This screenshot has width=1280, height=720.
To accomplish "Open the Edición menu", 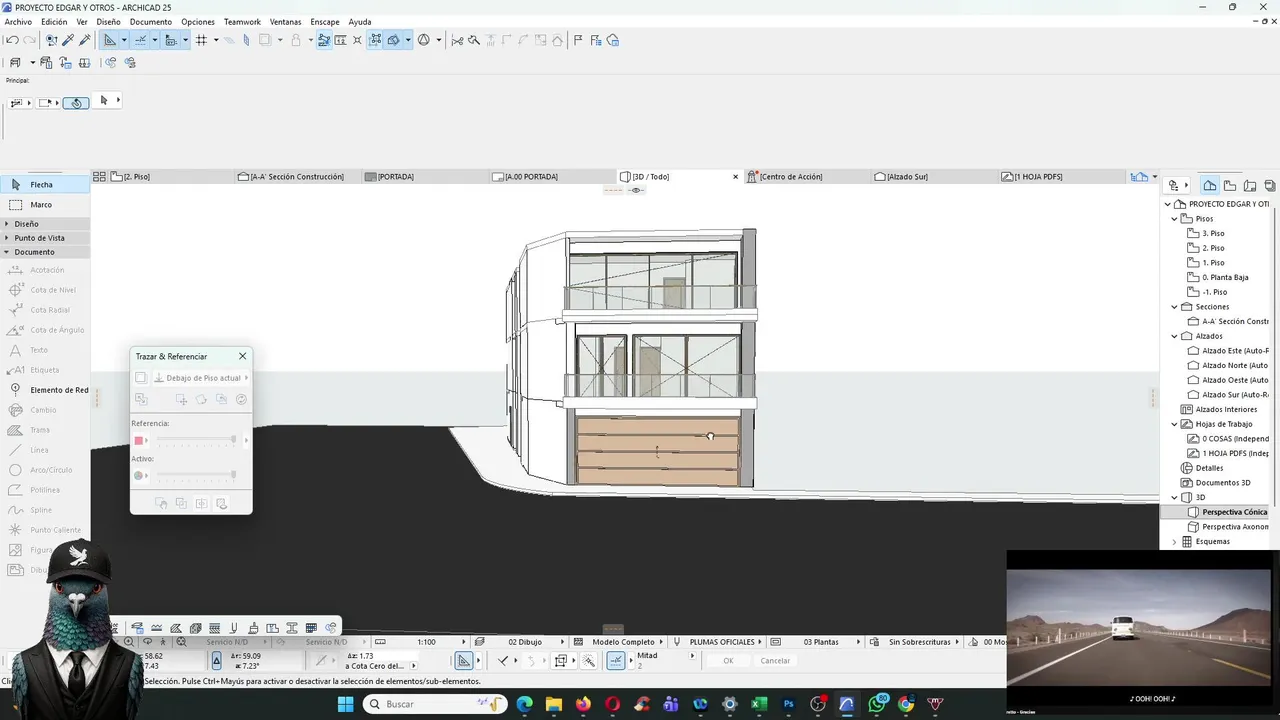I will pos(54,22).
